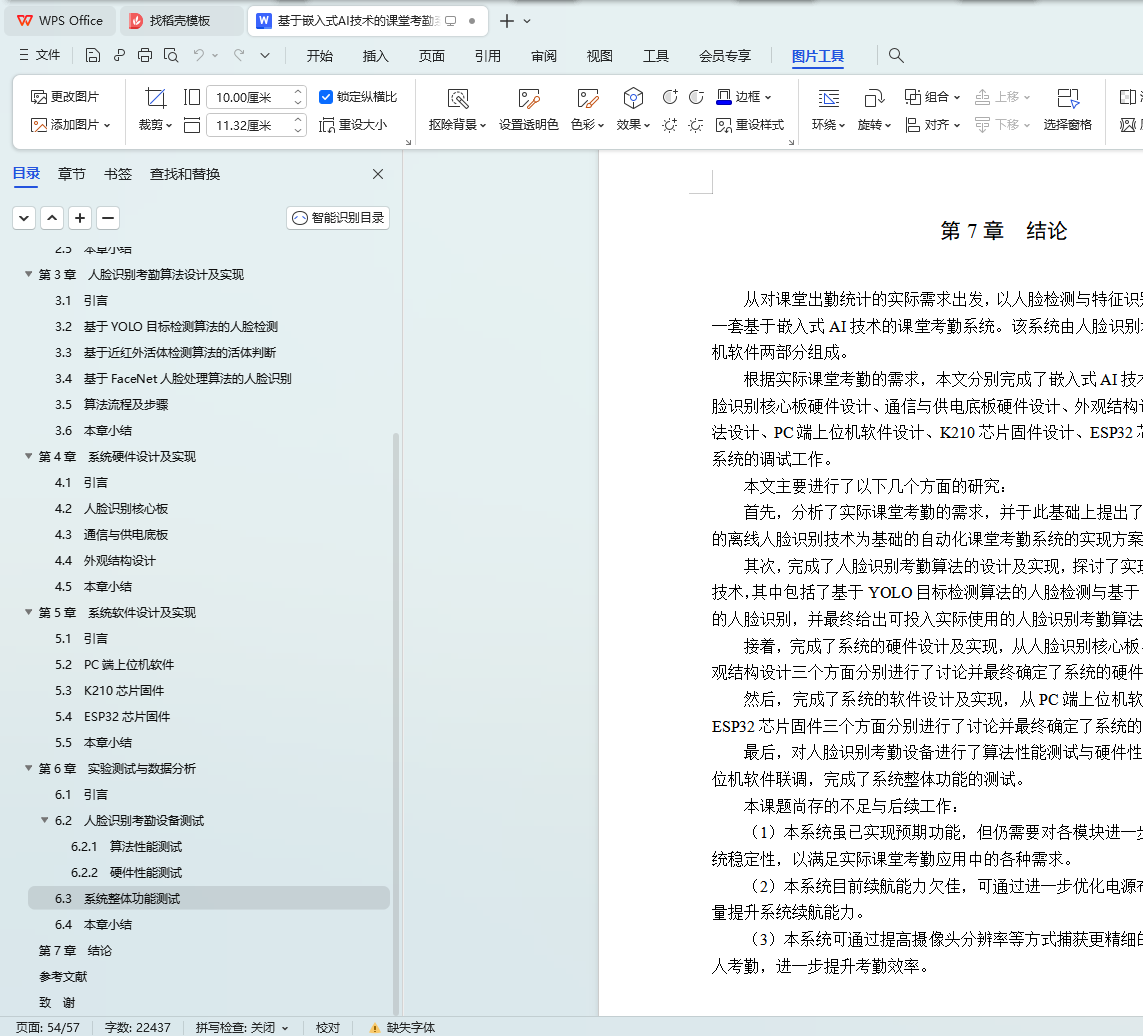The height and width of the screenshot is (1036, 1143).
Task: Switch to 找稻壳模板 tab
Action: click(181, 20)
